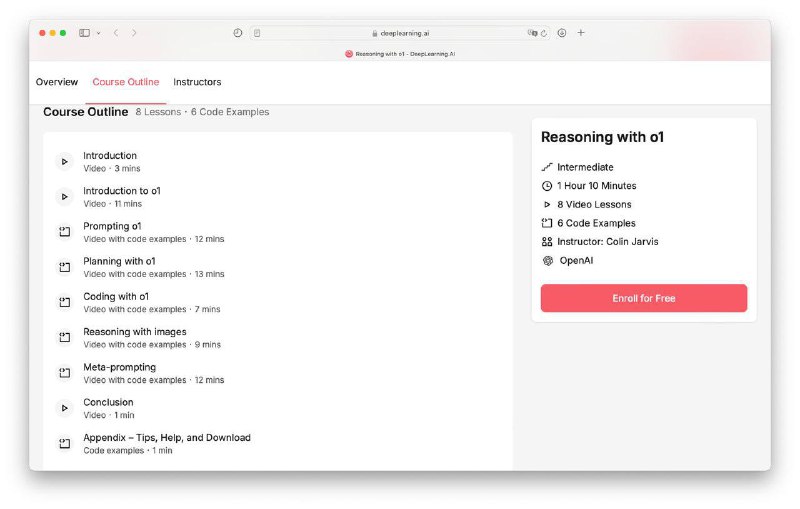Click the Video with code examples · 9 mins label
This screenshot has height=509, width=800.
pos(152,345)
